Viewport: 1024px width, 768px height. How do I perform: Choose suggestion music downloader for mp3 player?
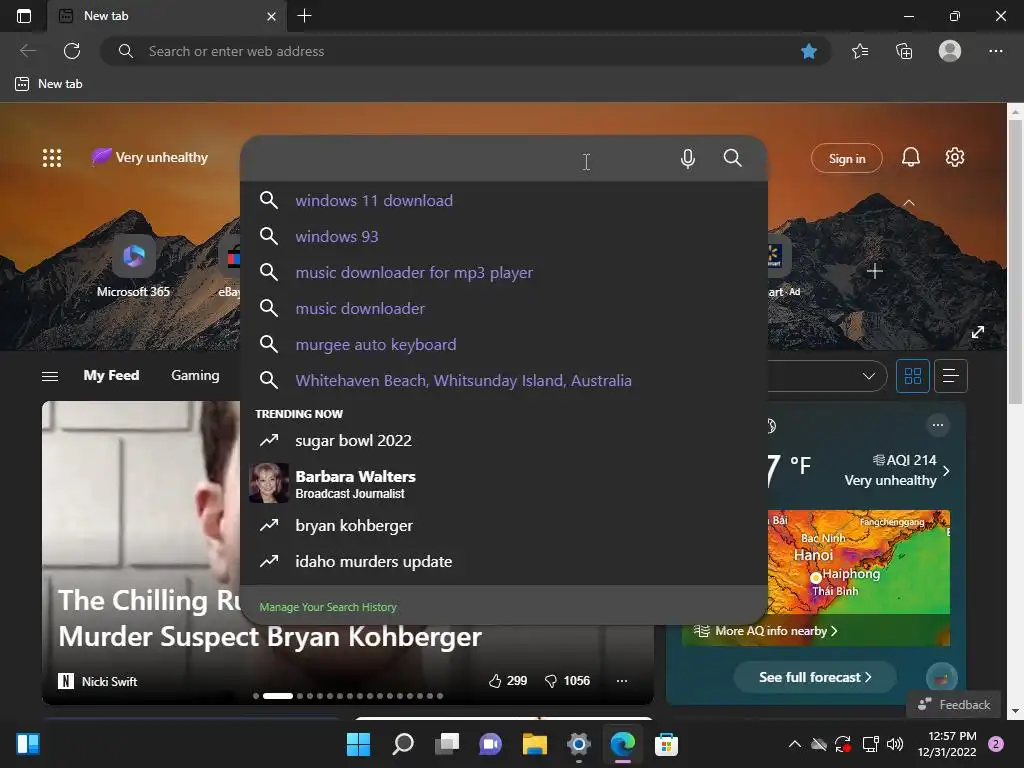(x=504, y=272)
